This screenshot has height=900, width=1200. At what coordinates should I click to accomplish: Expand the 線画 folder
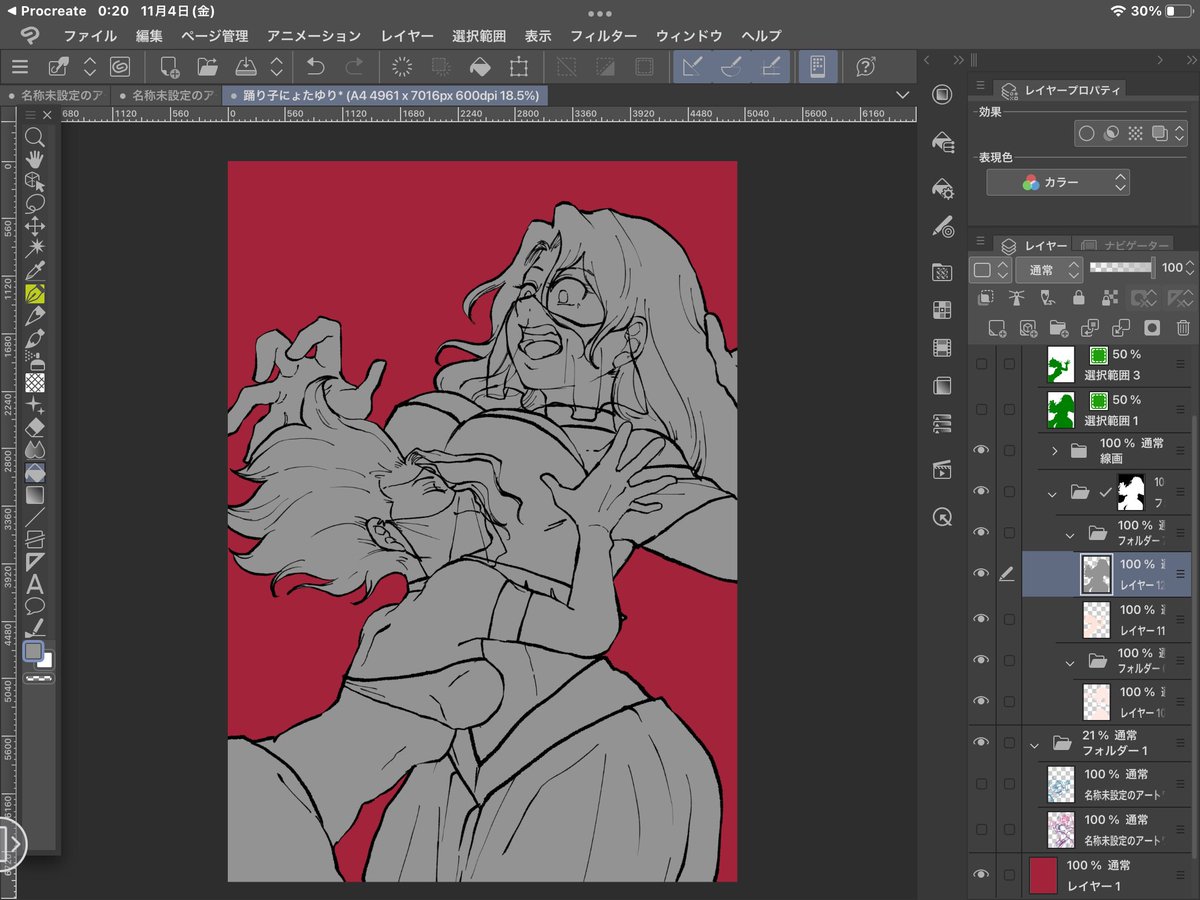1054,451
